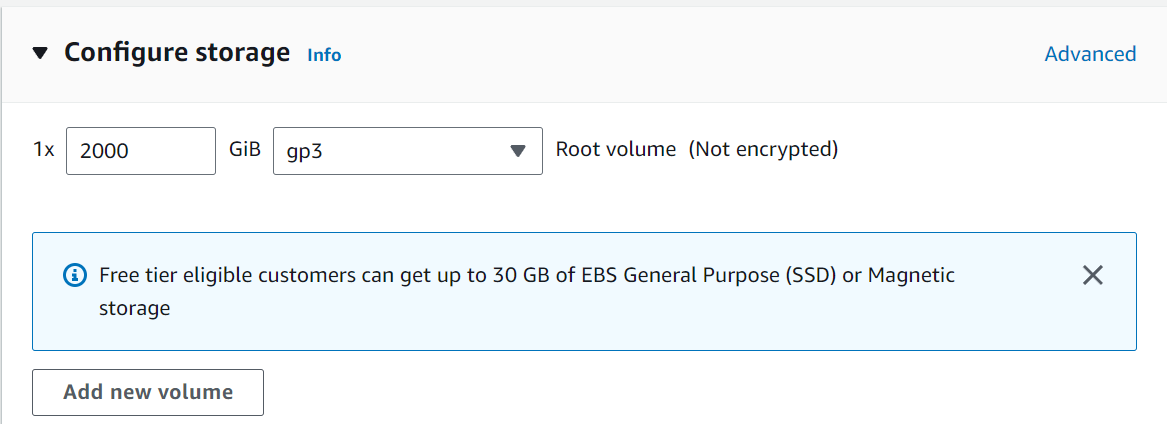The image size is (1167, 424).
Task: Click the volume type dropdown arrow
Action: pos(518,151)
